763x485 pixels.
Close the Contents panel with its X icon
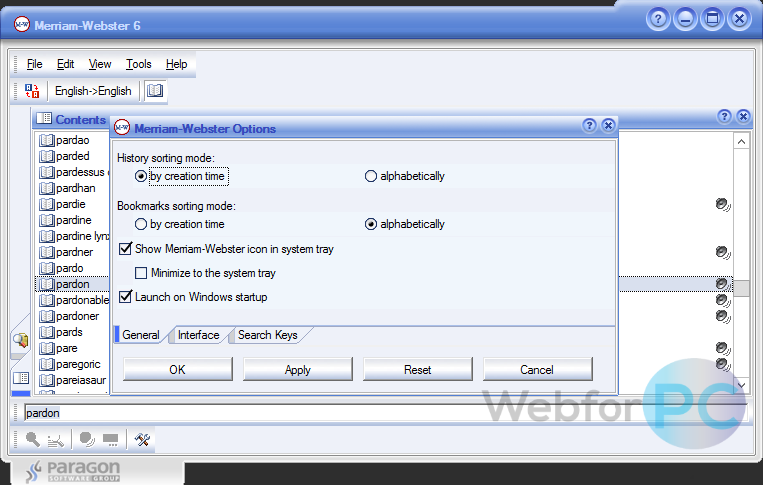pyautogui.click(x=743, y=116)
